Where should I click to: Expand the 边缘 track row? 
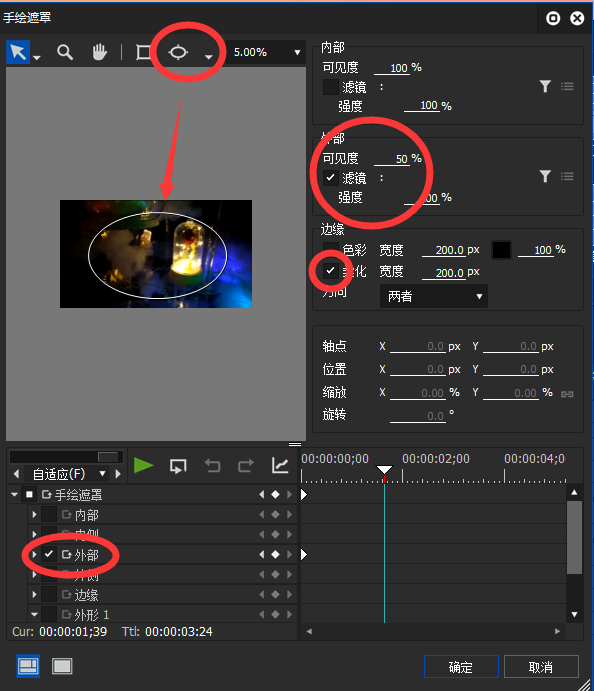tap(34, 594)
